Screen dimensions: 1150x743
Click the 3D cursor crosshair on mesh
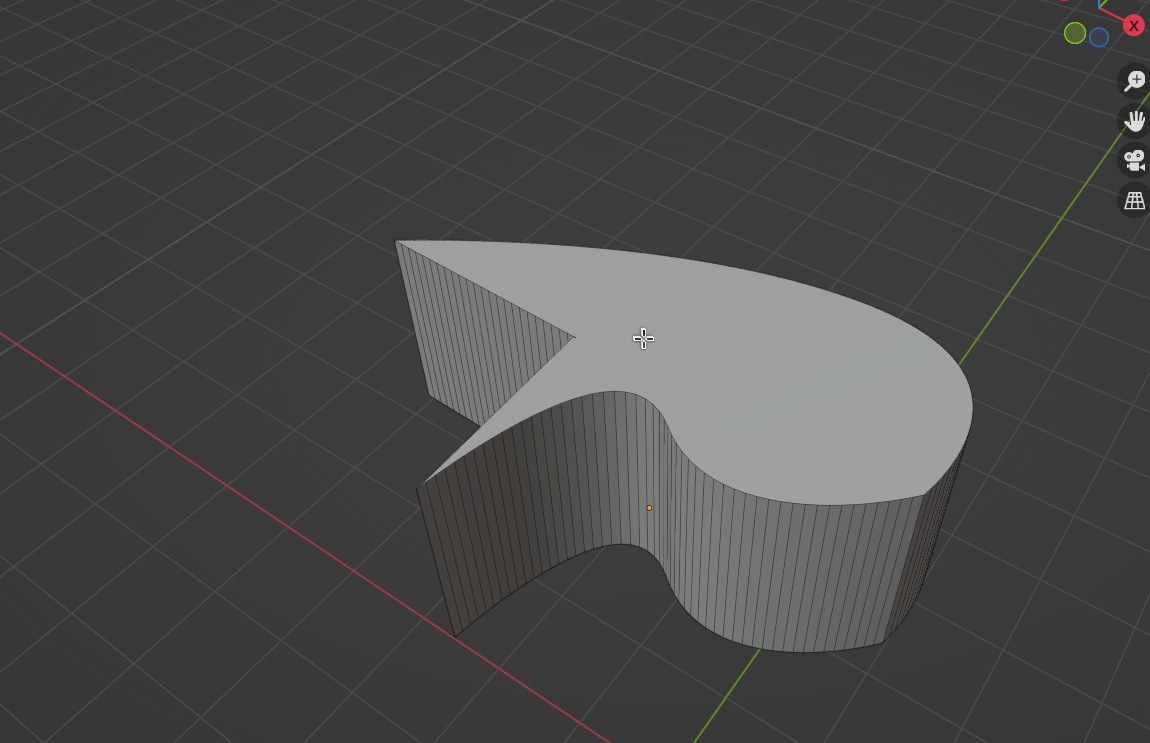(x=643, y=338)
